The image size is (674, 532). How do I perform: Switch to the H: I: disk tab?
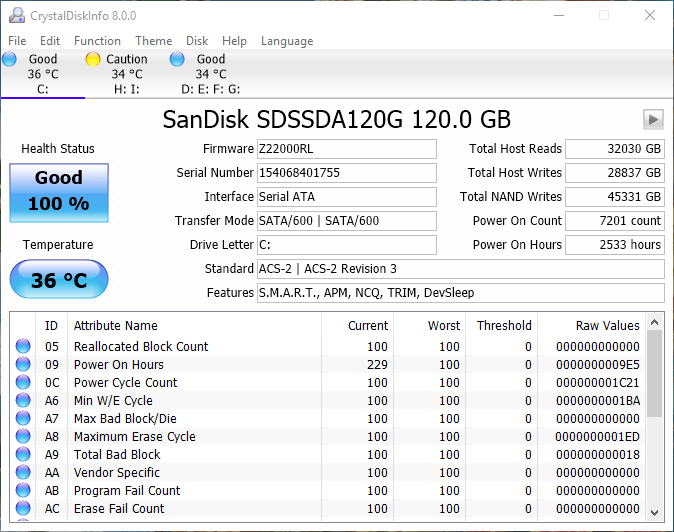click(x=126, y=74)
